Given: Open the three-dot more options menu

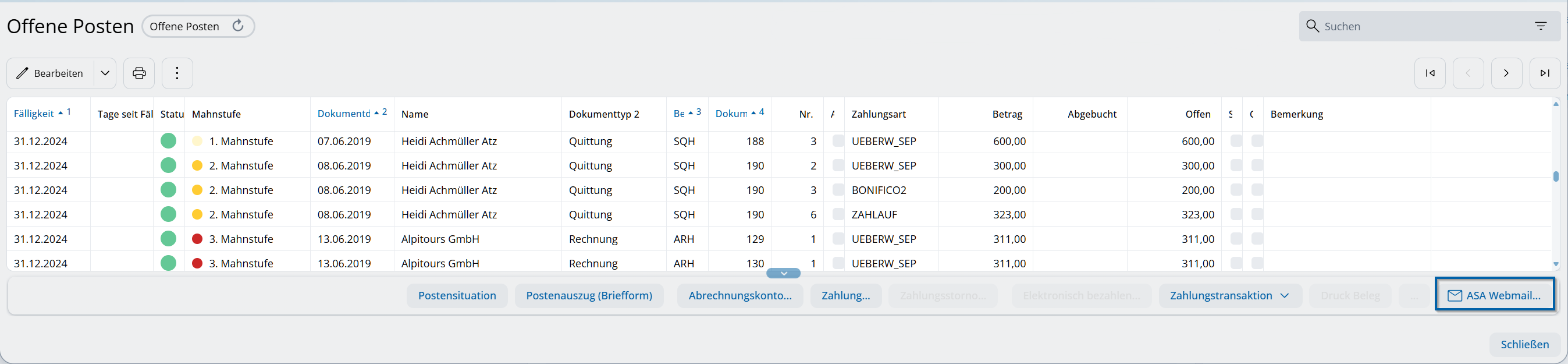Looking at the screenshot, I should [x=177, y=73].
